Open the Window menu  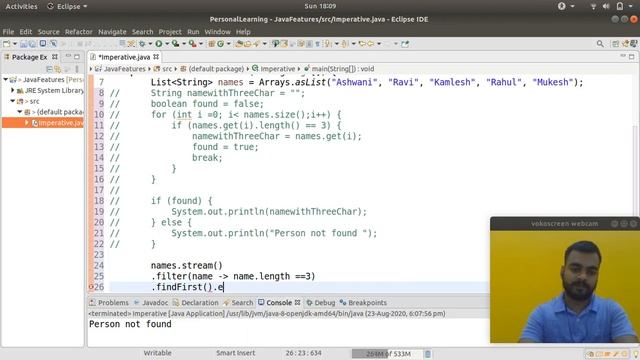[218, 31]
